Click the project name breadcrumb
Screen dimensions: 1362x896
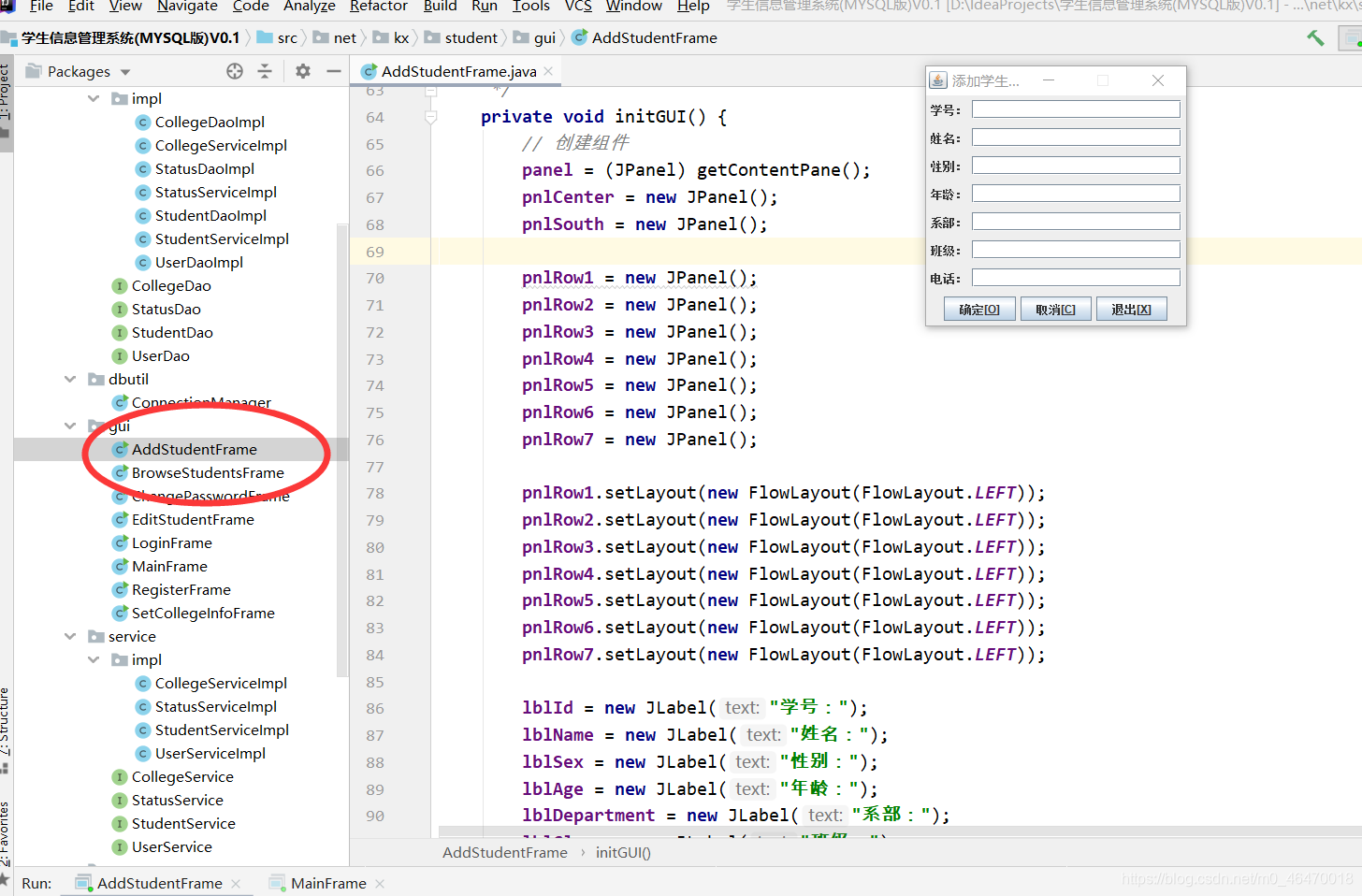[x=122, y=37]
